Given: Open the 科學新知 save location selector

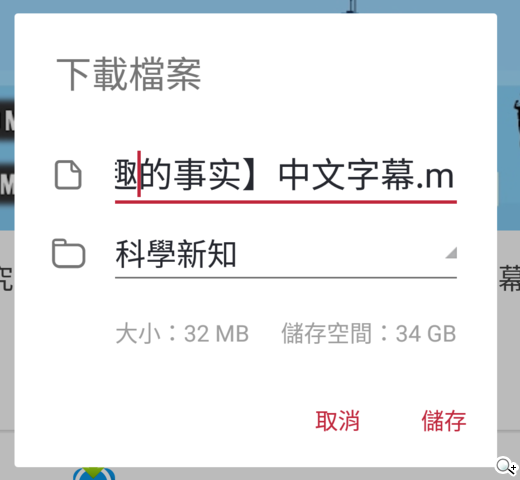Looking at the screenshot, I should click(x=286, y=255).
